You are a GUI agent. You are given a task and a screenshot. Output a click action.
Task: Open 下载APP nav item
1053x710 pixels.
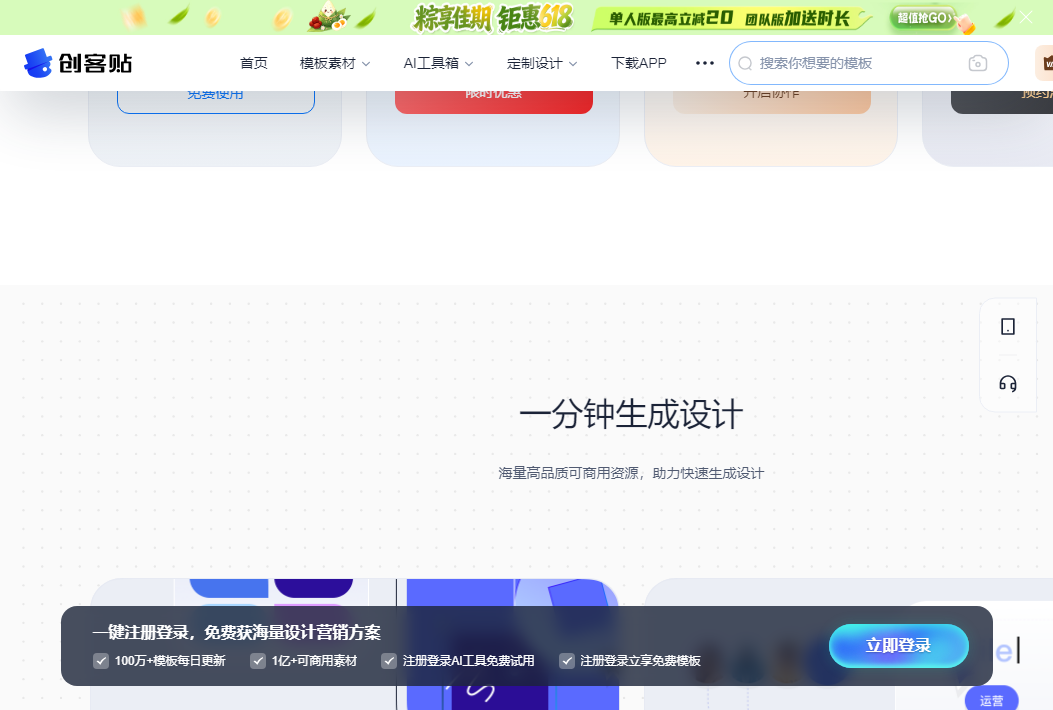pos(639,63)
